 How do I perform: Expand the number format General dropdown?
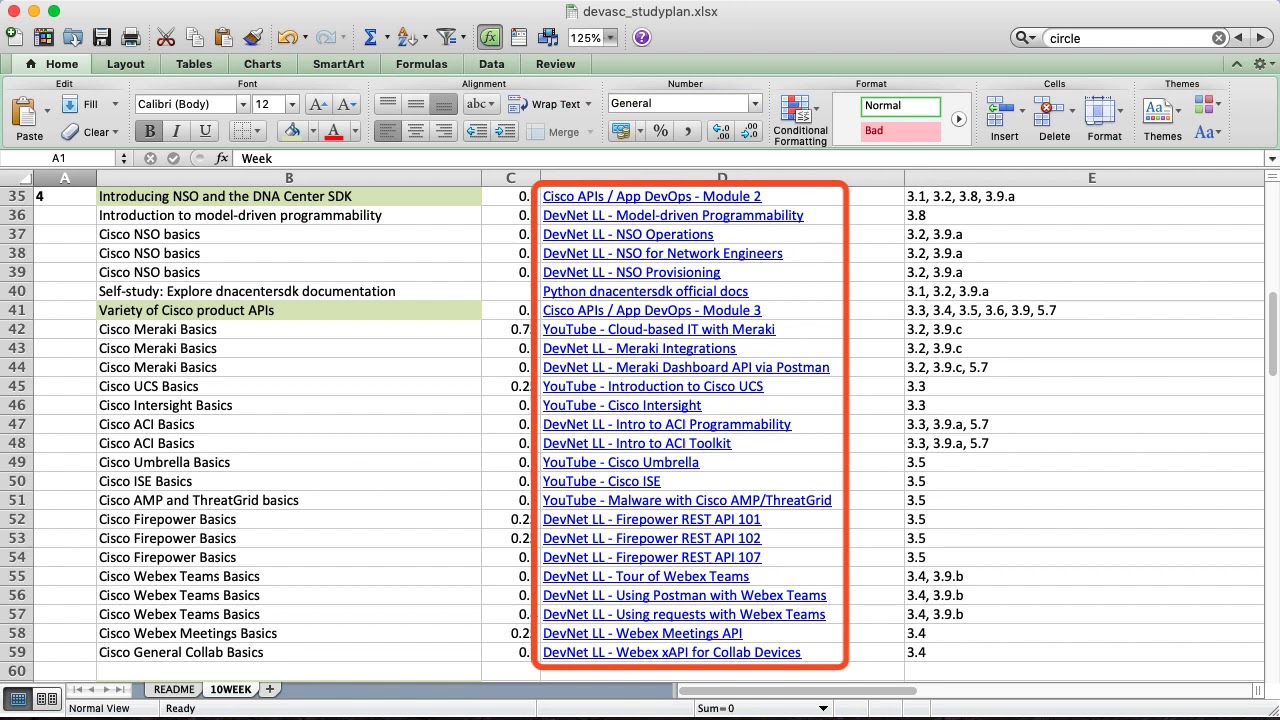click(755, 103)
